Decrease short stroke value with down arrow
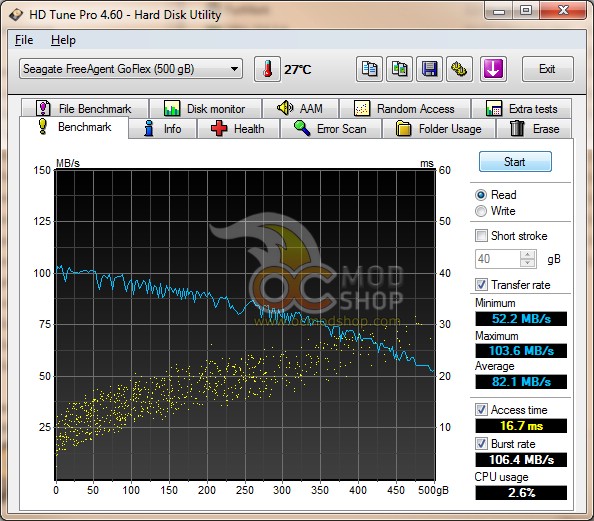 pos(528,263)
